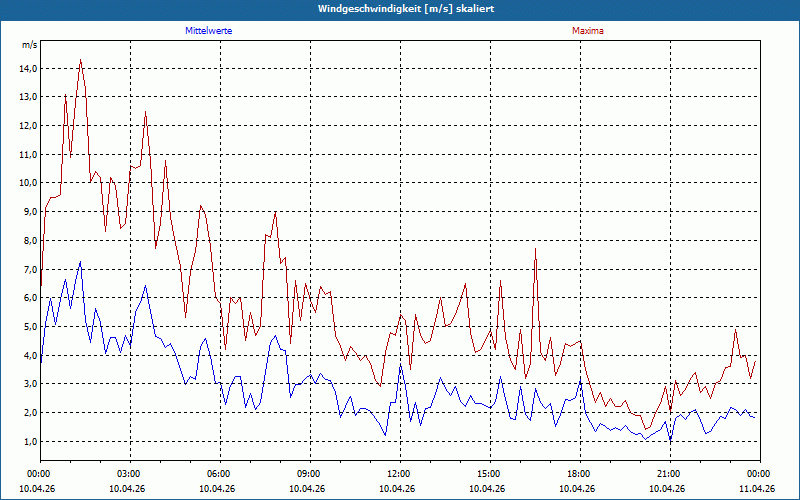Click the '10.04.26' date under '21:00'
Image resolution: width=800 pixels, height=500 pixels.
coord(667,488)
